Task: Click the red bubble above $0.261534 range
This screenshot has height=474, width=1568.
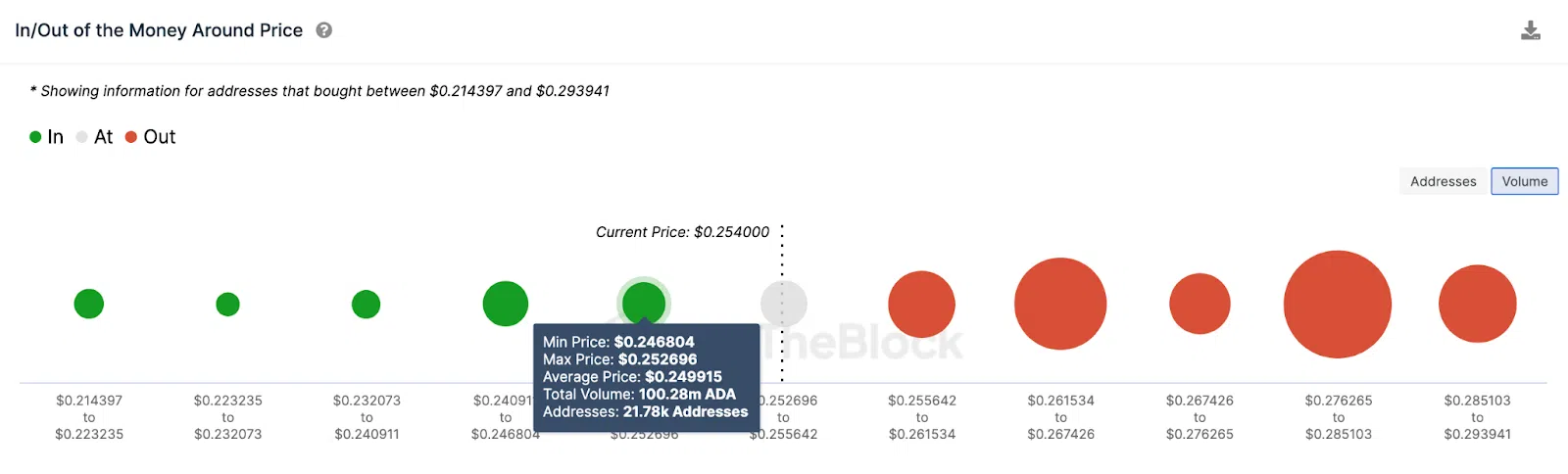Action: pos(1060,304)
